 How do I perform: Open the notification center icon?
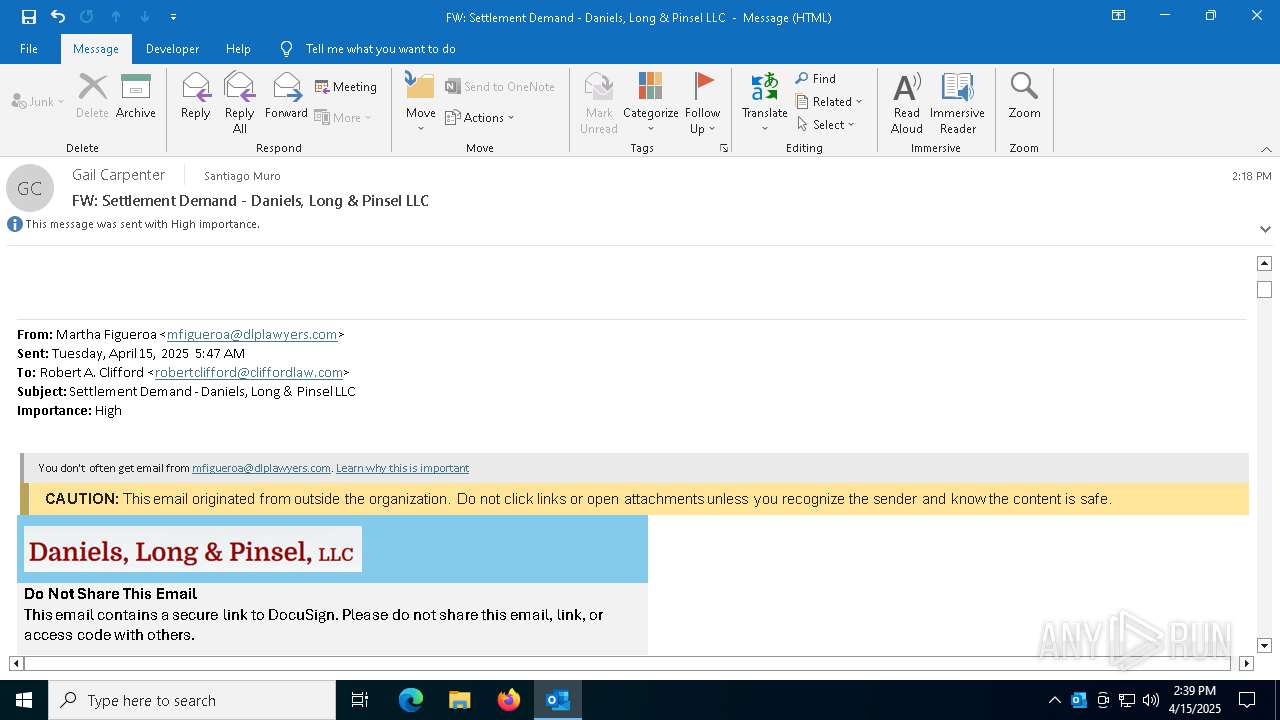tap(1247, 700)
